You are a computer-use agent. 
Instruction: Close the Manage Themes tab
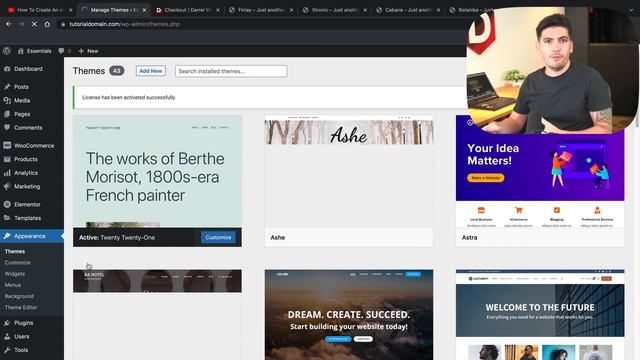tap(144, 10)
